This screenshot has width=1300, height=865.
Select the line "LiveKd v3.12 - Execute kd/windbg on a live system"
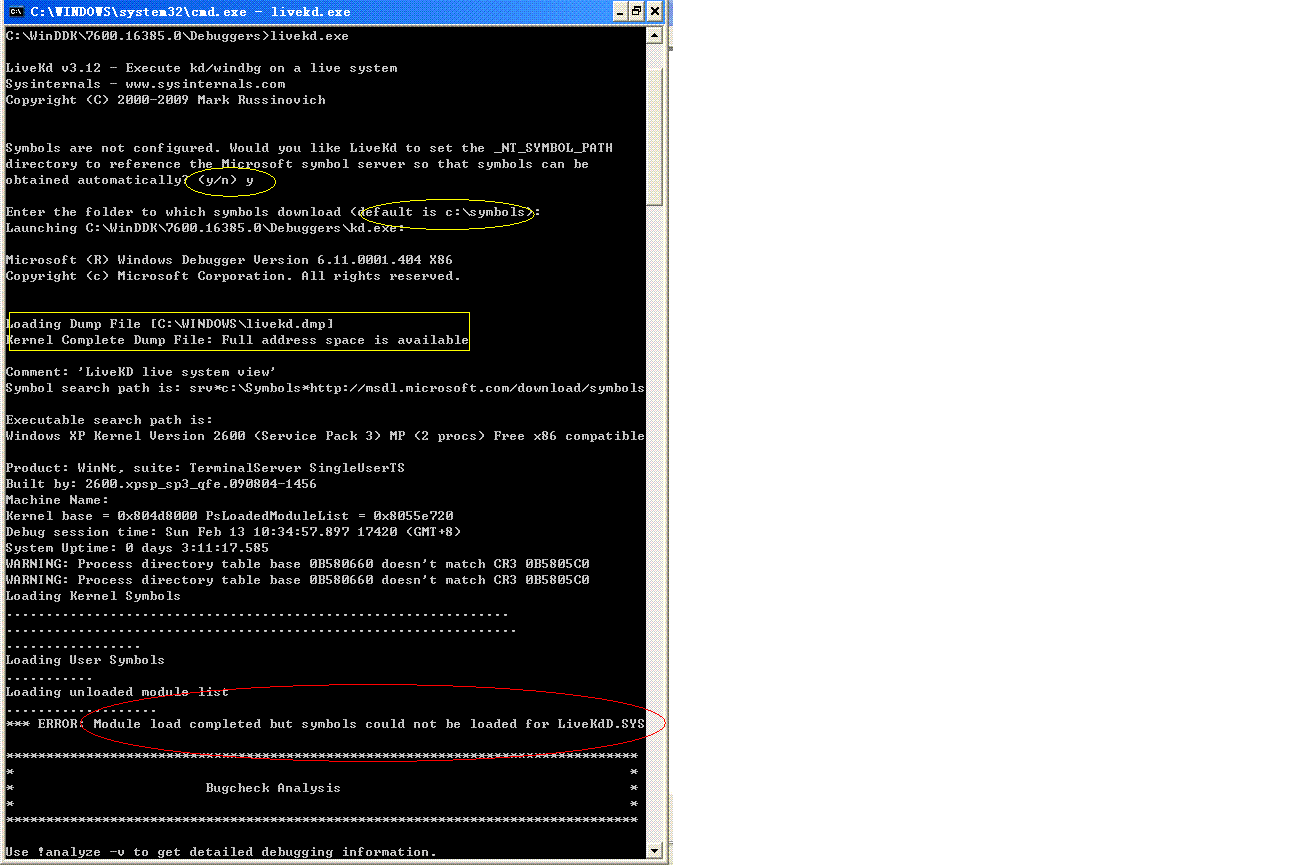(202, 68)
